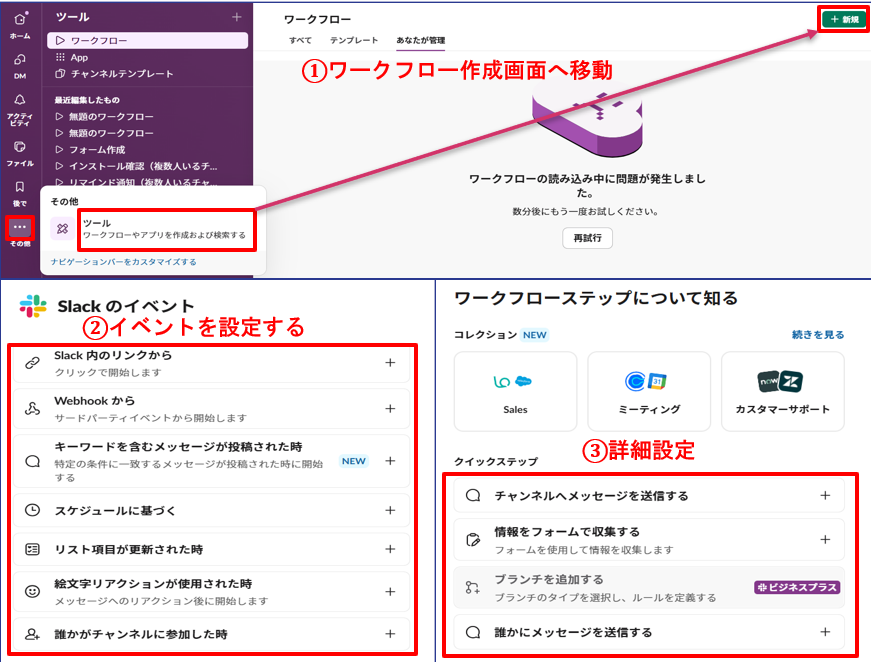Screen dimensions: 871x662
Task: Open the ホーム (Home) sidebar icon
Action: click(19, 20)
